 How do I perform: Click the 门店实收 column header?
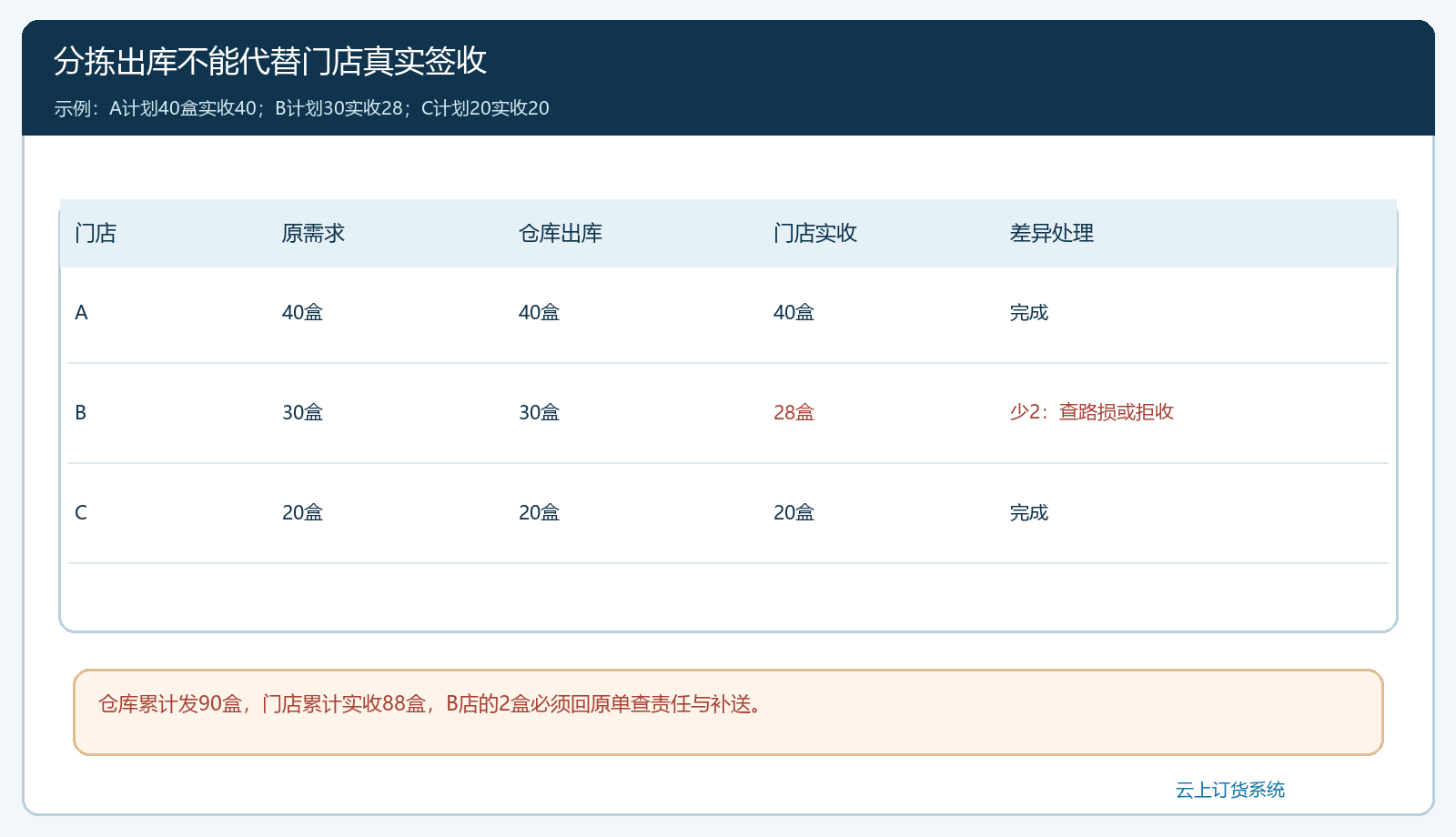click(x=815, y=234)
